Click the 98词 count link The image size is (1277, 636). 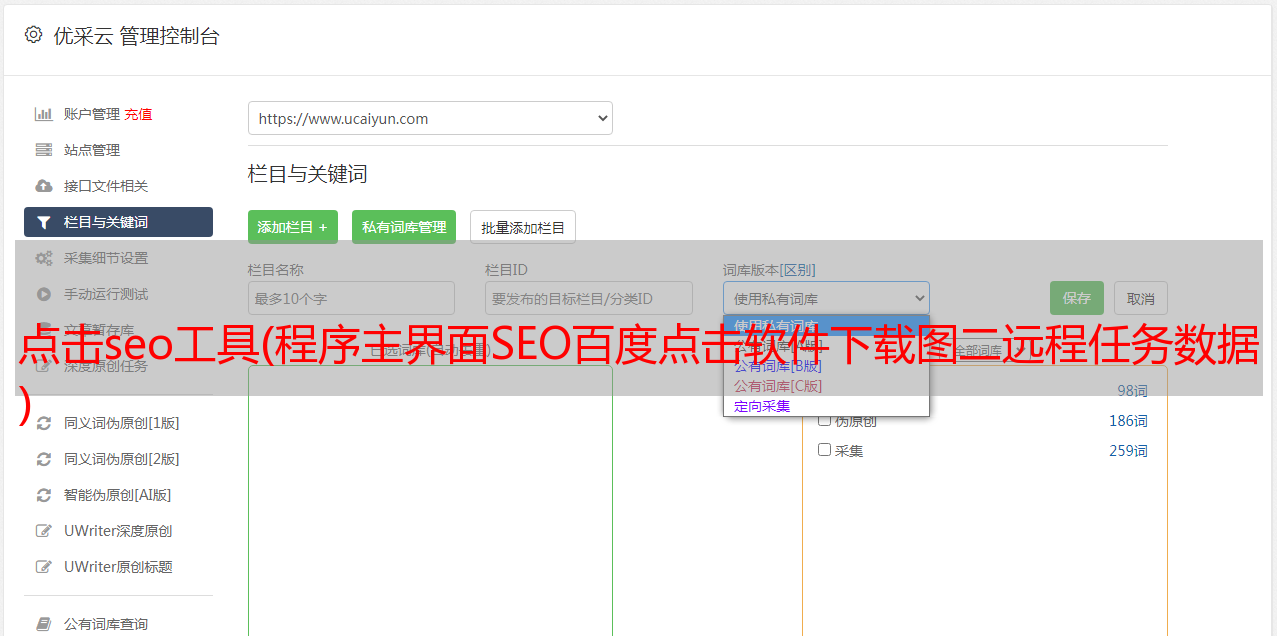point(1132,391)
